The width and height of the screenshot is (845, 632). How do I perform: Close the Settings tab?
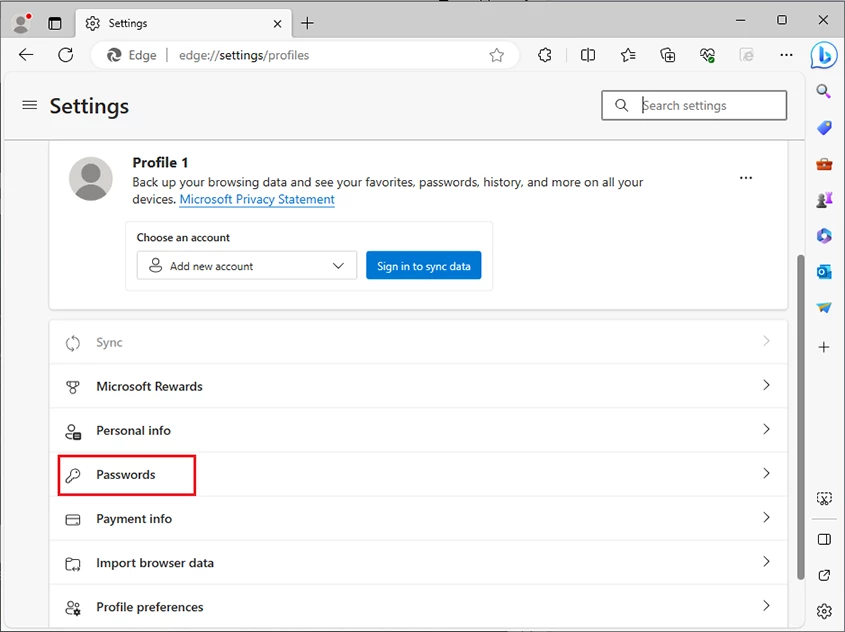pos(278,24)
